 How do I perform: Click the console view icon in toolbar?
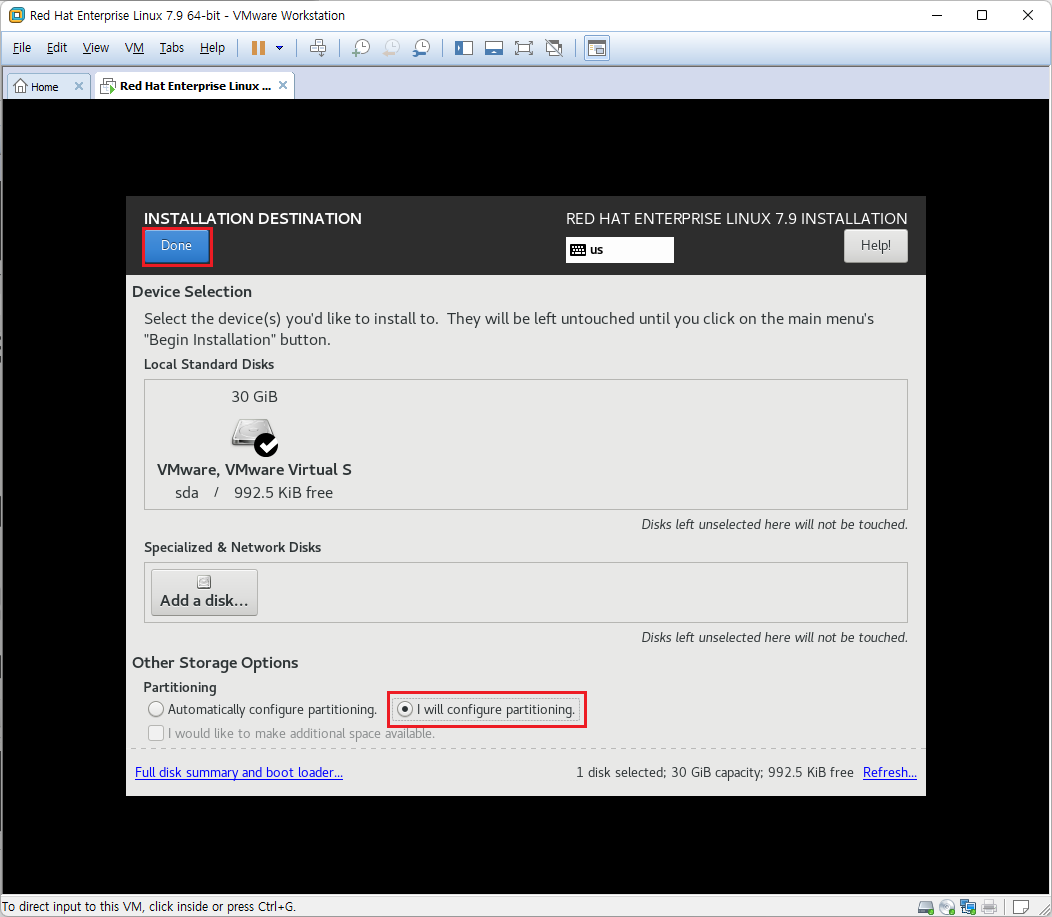pyautogui.click(x=596, y=48)
